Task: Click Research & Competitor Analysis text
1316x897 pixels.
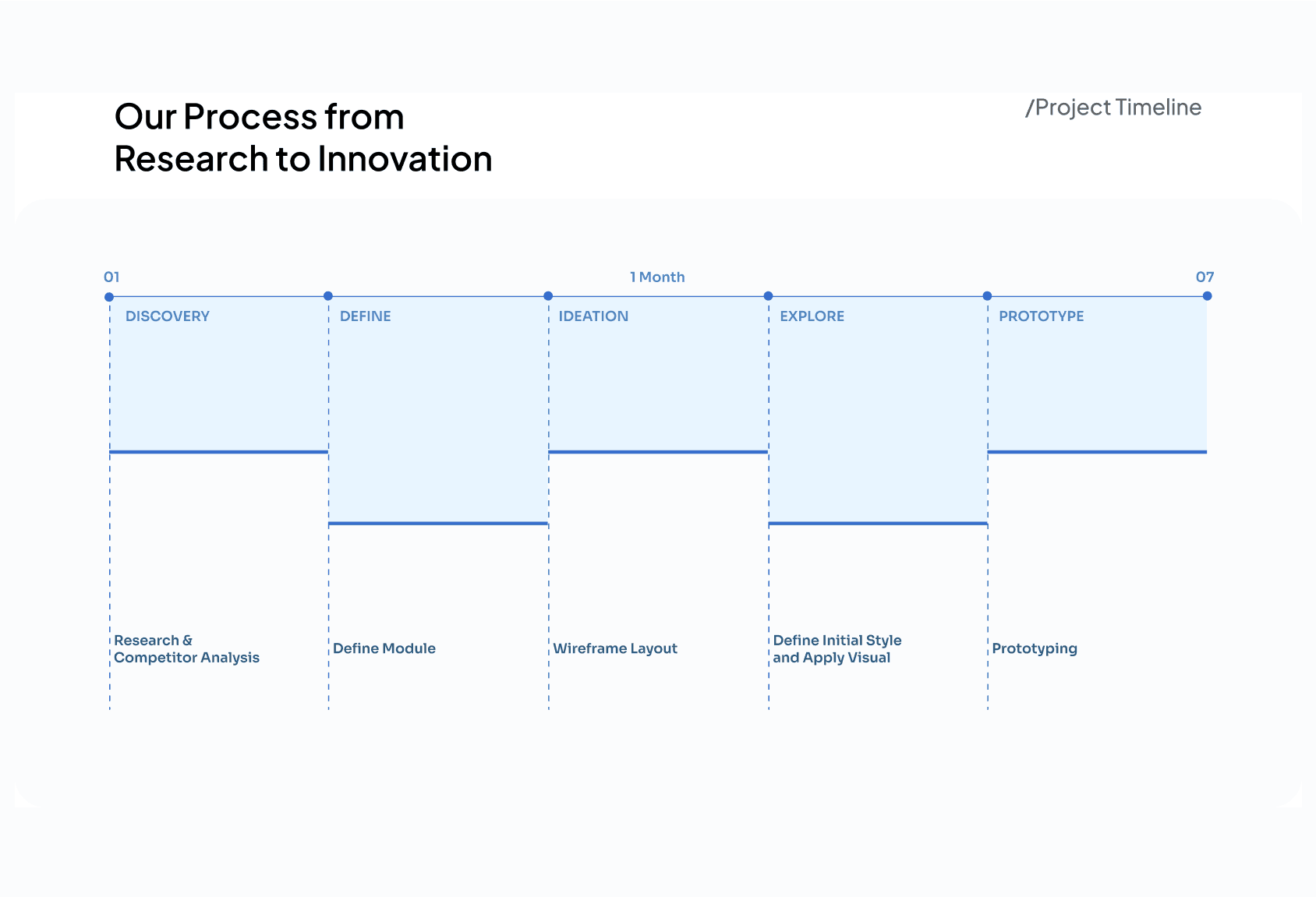Action: pyautogui.click(x=186, y=649)
